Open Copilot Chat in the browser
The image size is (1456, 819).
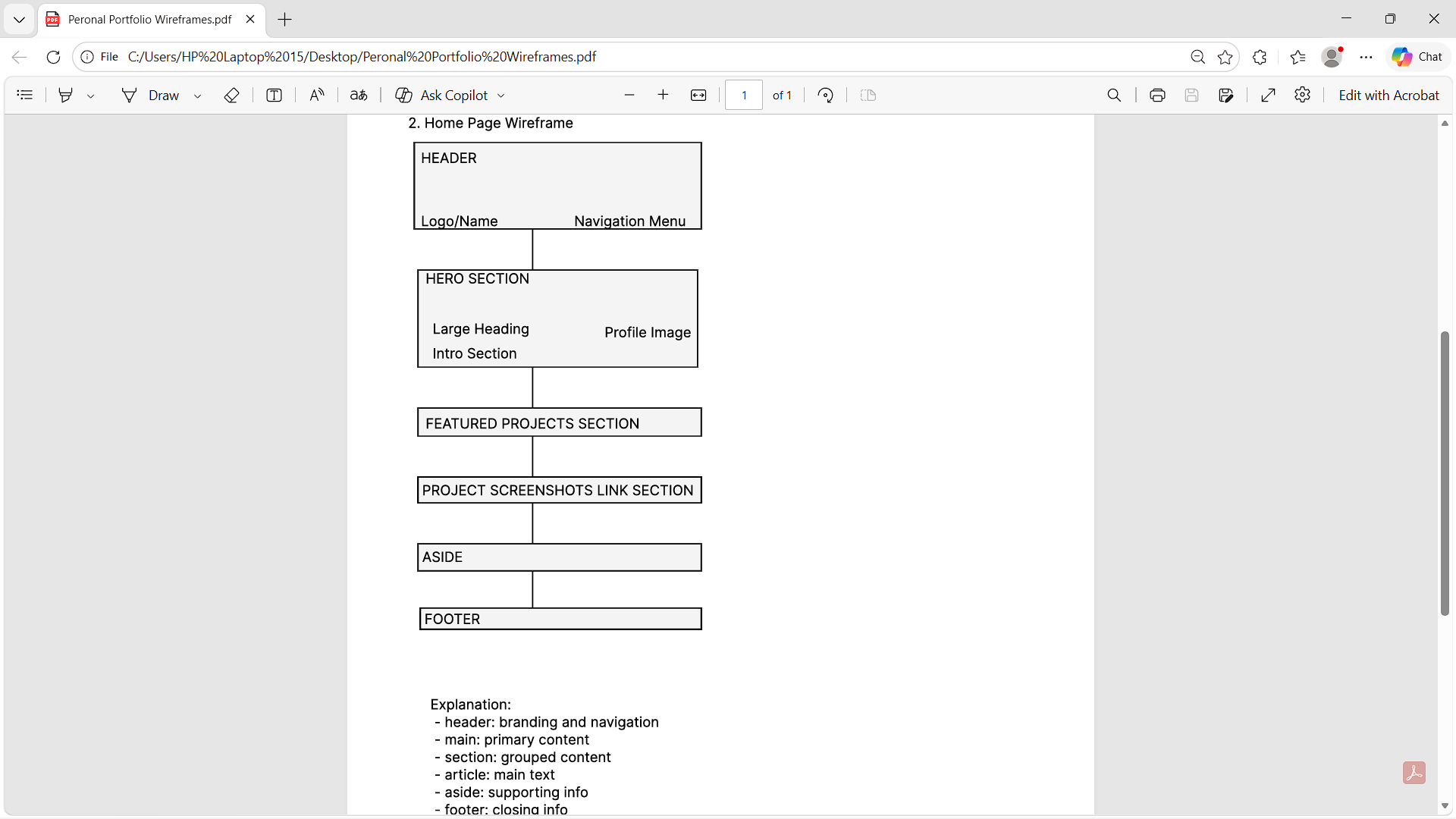[1417, 56]
